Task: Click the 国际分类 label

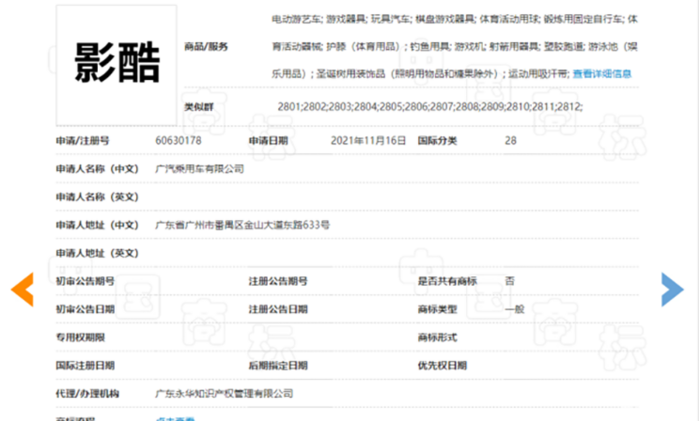Action: [437, 141]
